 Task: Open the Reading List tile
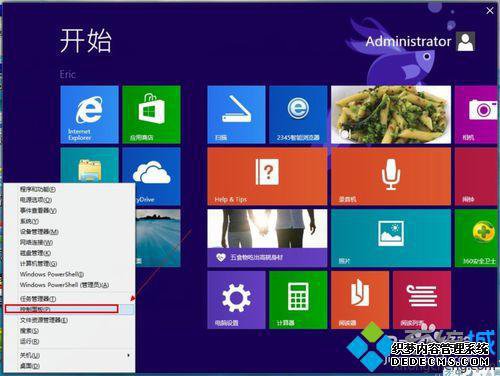(x=422, y=300)
